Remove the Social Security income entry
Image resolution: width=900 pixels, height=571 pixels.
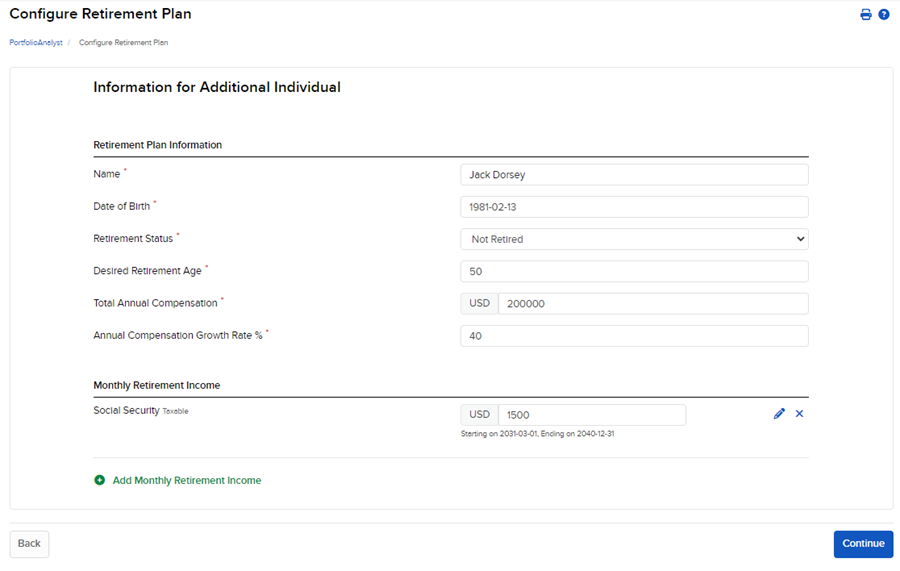(799, 414)
